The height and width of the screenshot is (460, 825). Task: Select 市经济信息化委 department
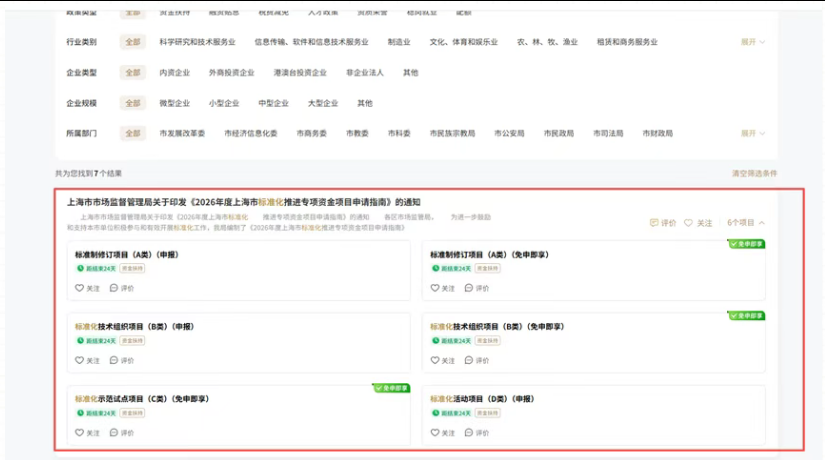[250, 133]
